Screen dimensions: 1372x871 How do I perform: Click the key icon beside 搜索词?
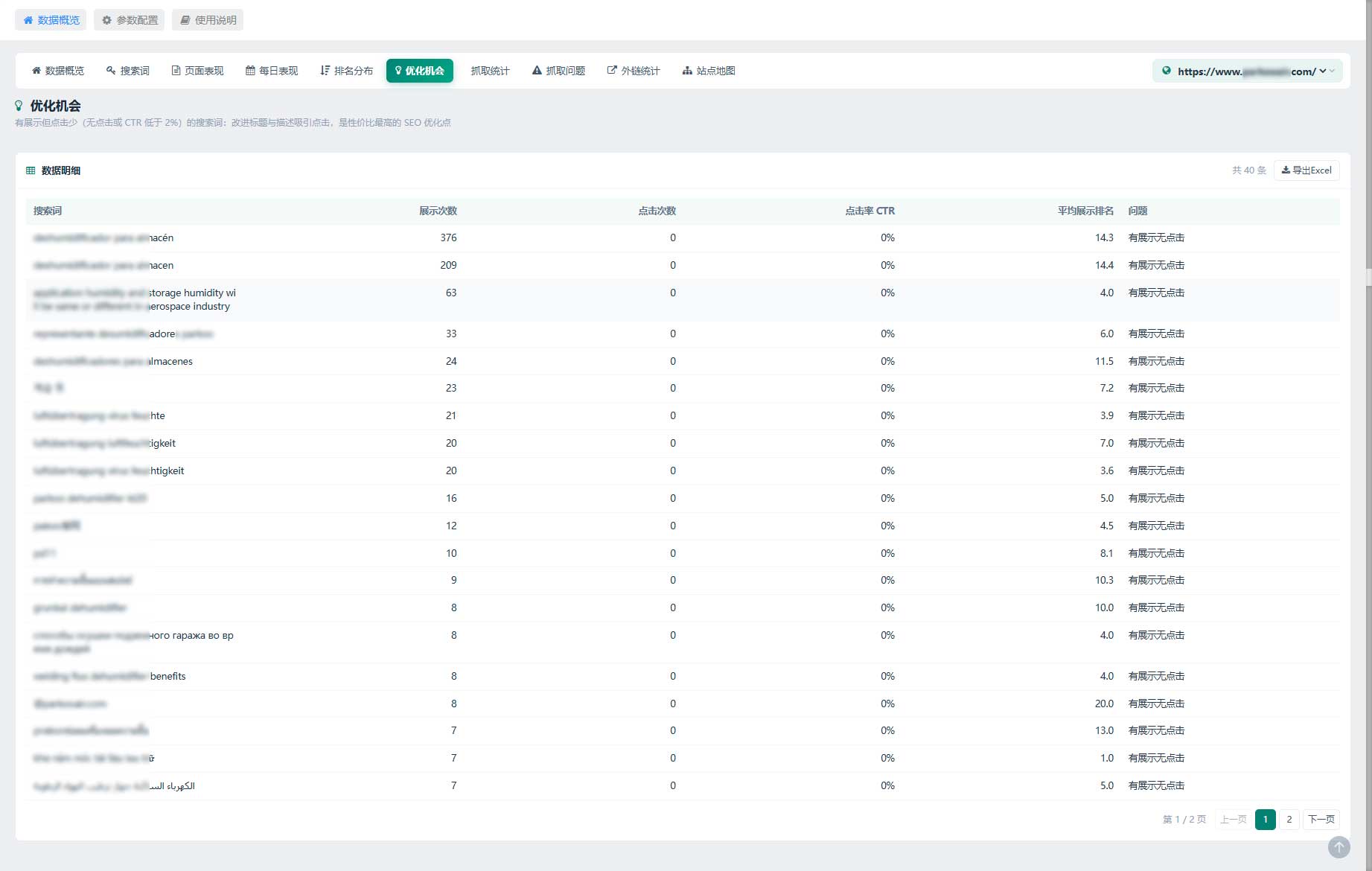click(x=111, y=71)
